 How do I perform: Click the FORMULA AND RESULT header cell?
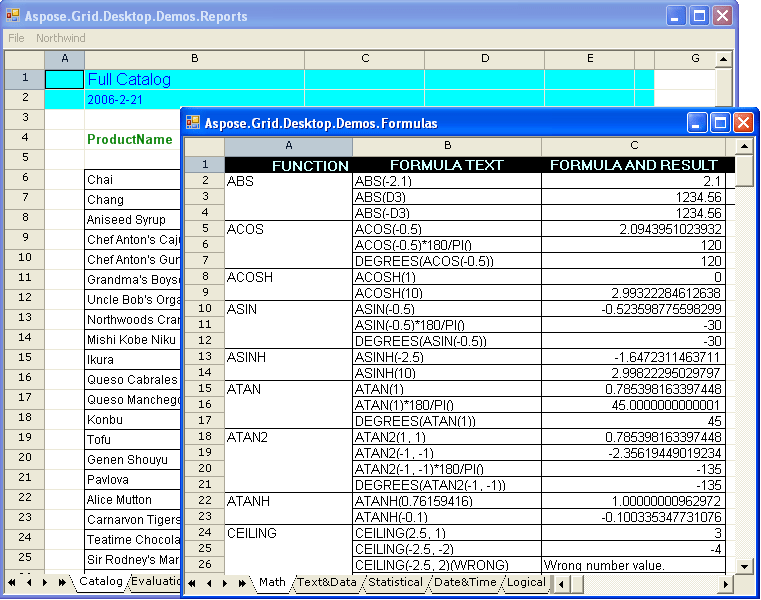click(x=633, y=165)
